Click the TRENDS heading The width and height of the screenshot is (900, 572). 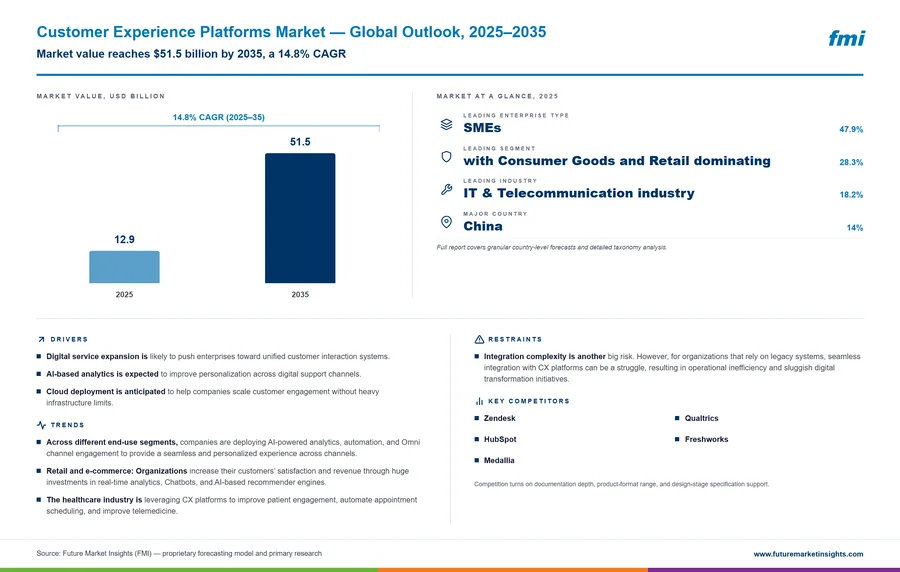(x=67, y=425)
